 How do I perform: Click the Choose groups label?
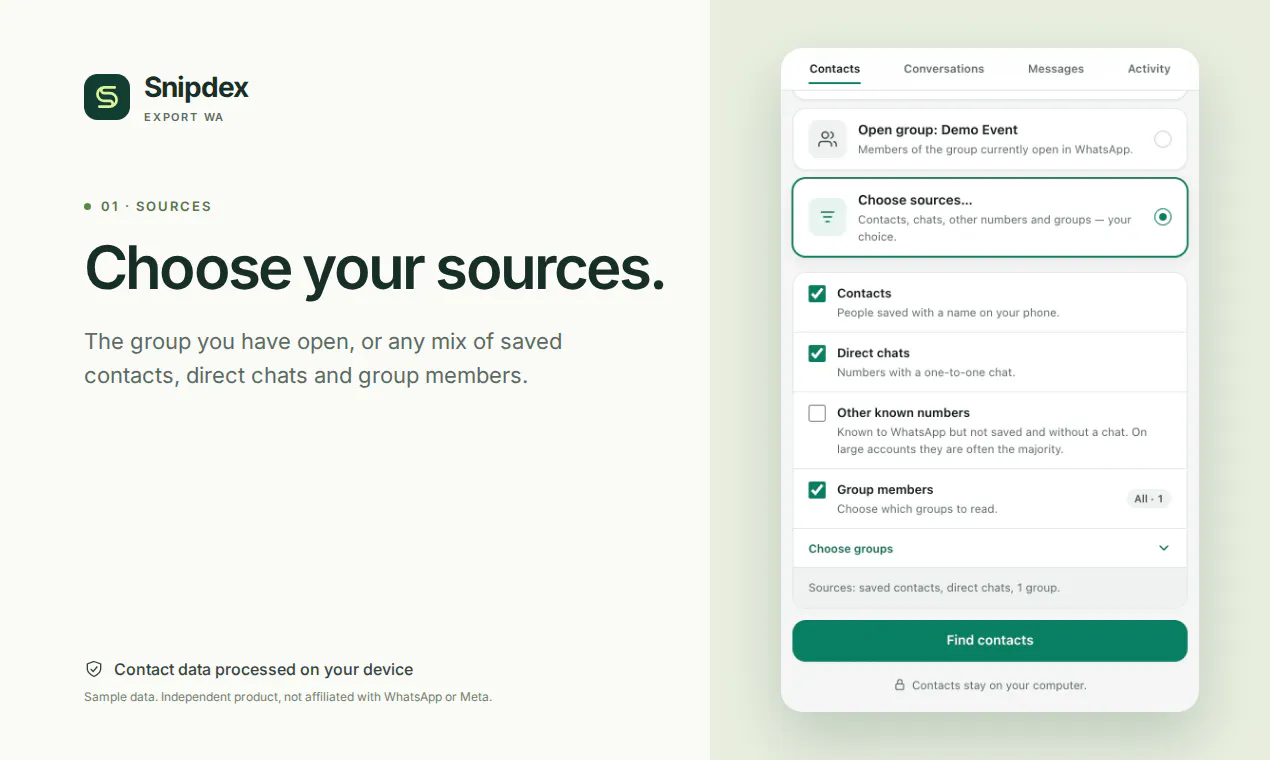click(x=851, y=549)
